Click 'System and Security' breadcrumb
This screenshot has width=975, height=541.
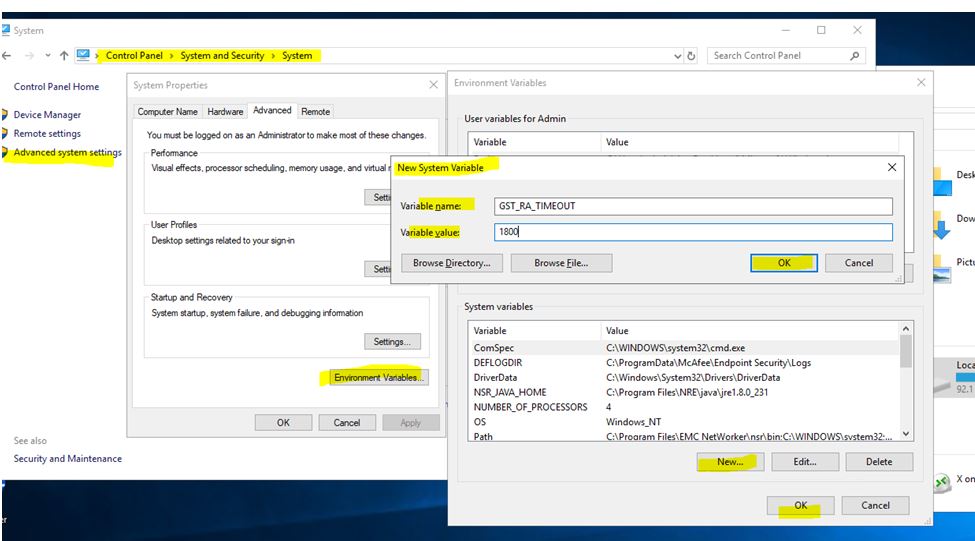pos(222,56)
